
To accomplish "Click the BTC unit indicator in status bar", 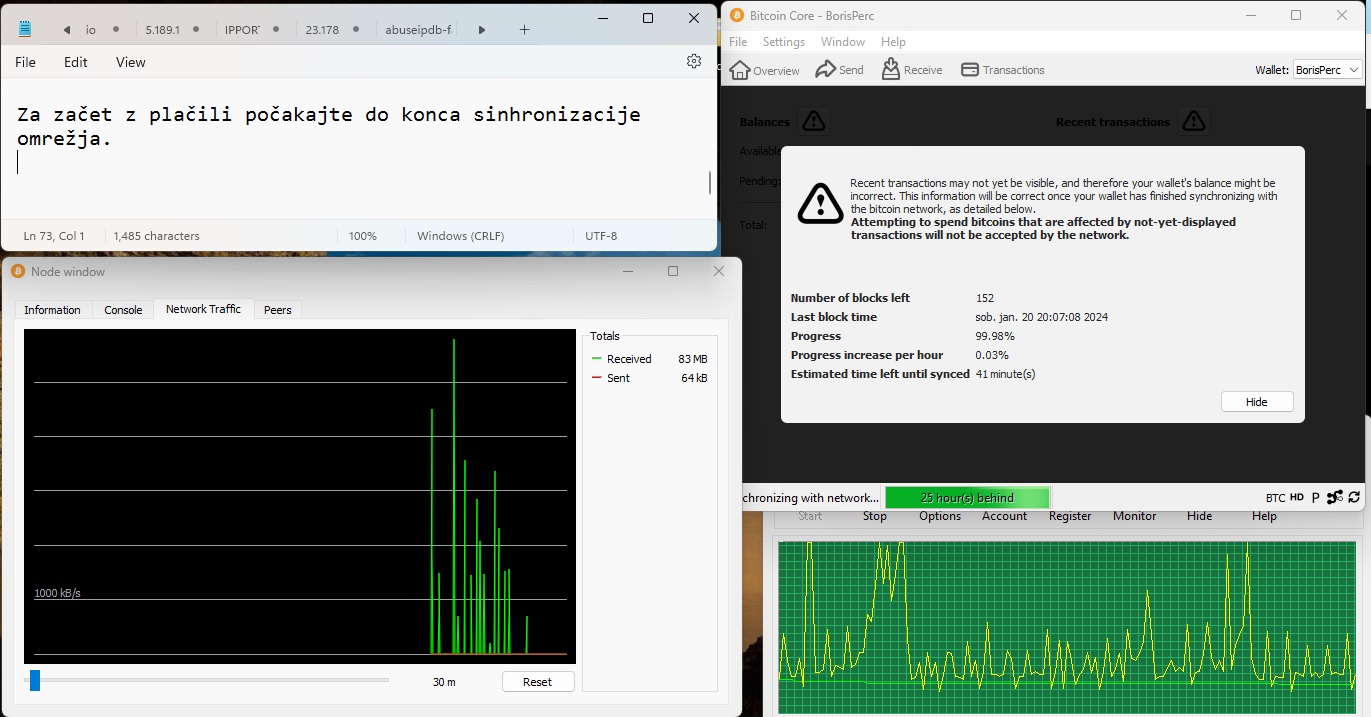I will coord(1275,497).
